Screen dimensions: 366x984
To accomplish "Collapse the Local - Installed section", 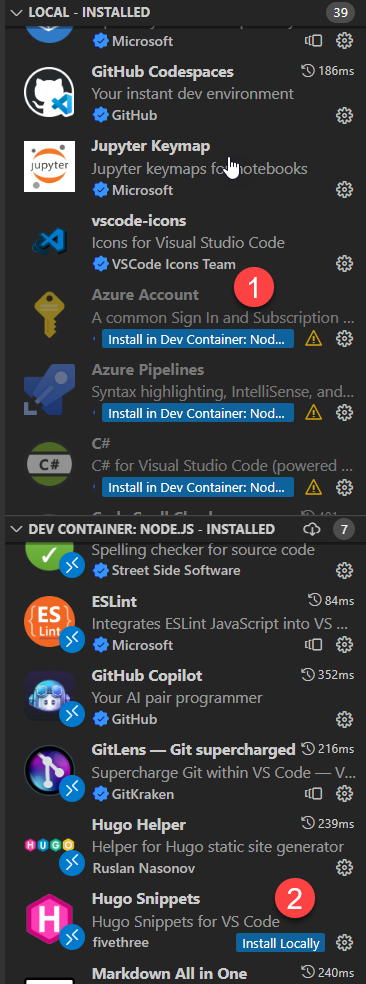I will pyautogui.click(x=16, y=12).
